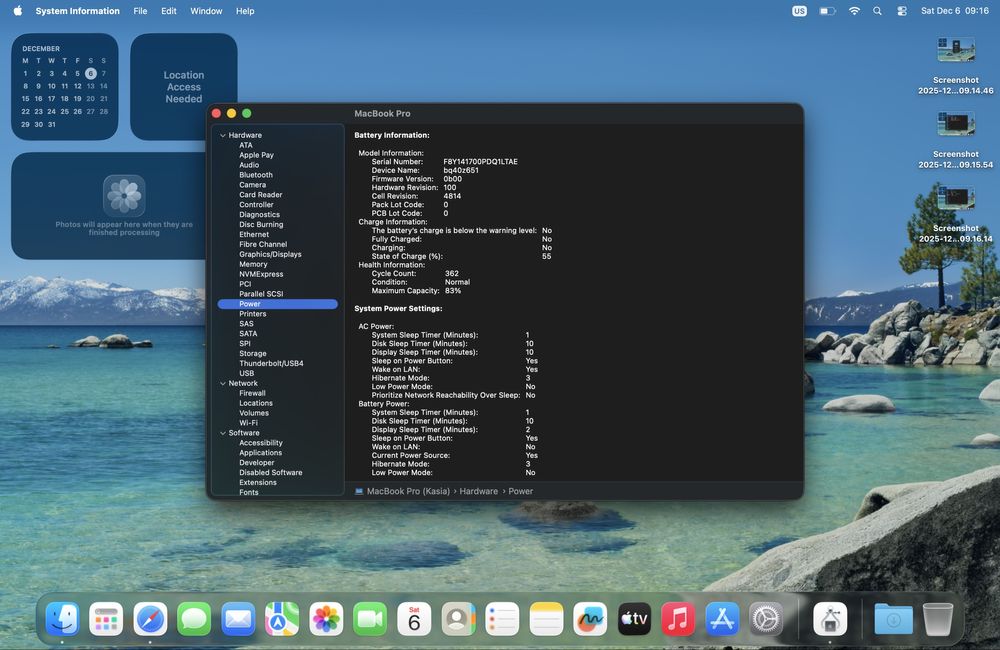Select Bluetooth in the sidebar
The width and height of the screenshot is (1000, 650).
tap(256, 175)
